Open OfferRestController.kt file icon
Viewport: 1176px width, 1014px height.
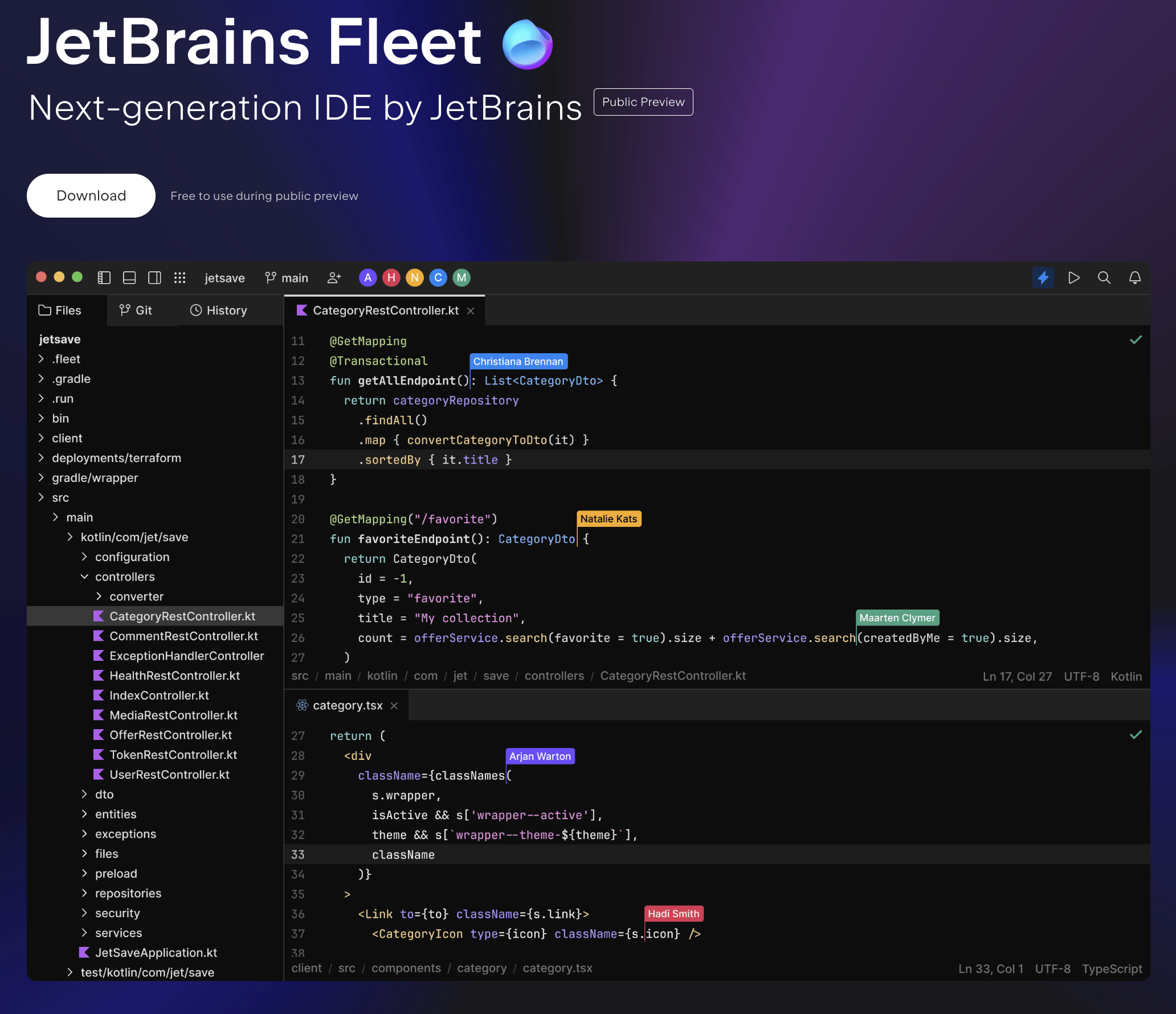[99, 735]
